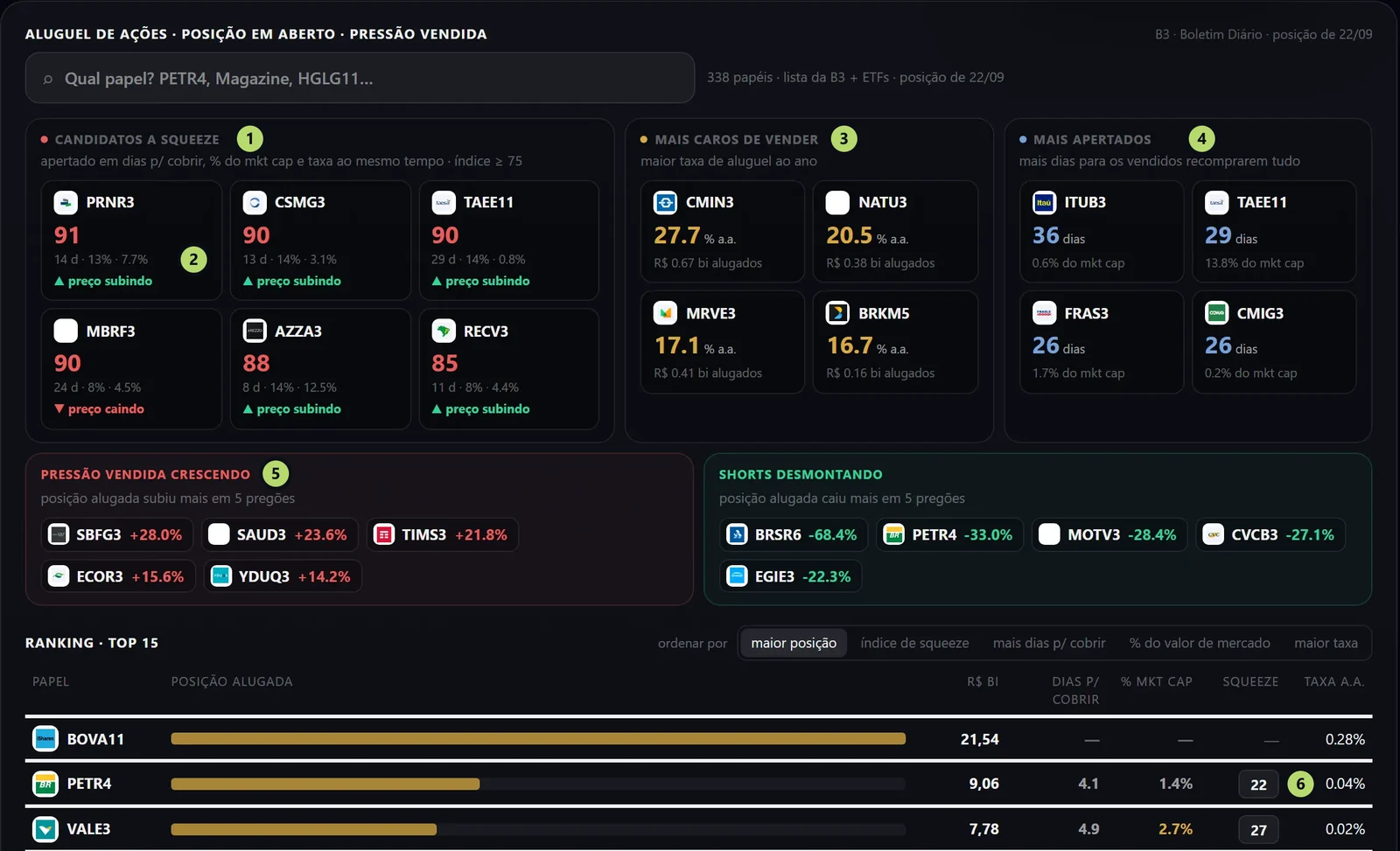1400x851 pixels.
Task: Sort by % do valor de mercado
Action: click(1200, 644)
